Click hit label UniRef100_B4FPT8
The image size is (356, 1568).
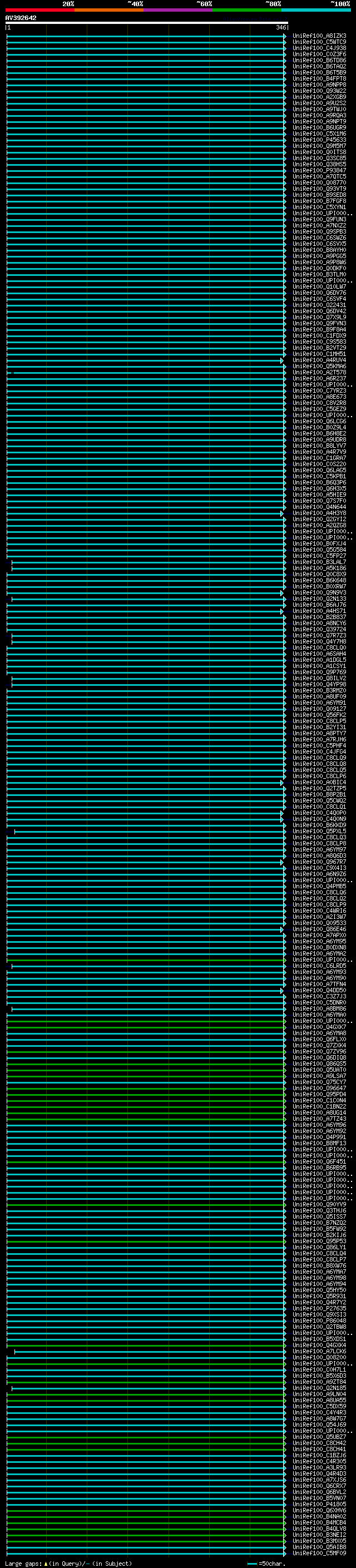coord(319,78)
